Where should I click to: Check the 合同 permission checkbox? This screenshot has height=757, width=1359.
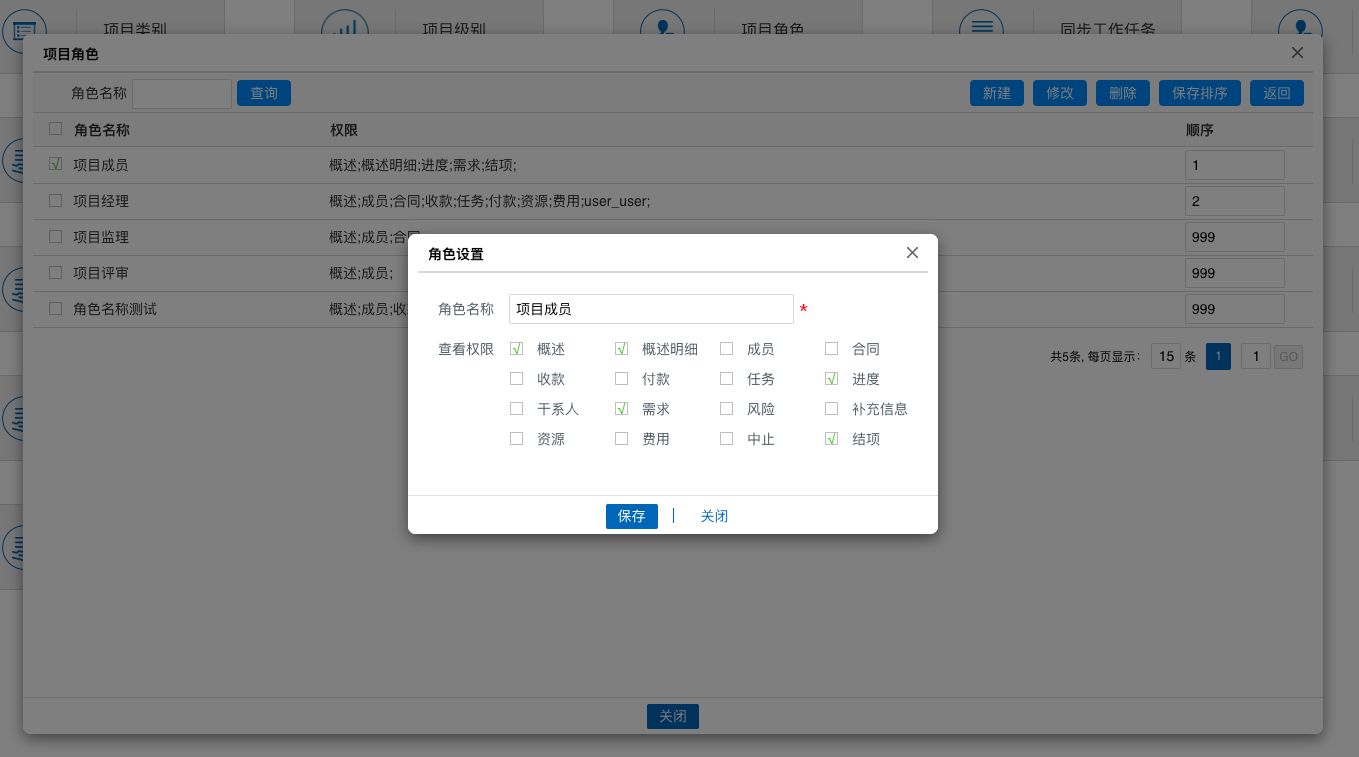coord(832,349)
